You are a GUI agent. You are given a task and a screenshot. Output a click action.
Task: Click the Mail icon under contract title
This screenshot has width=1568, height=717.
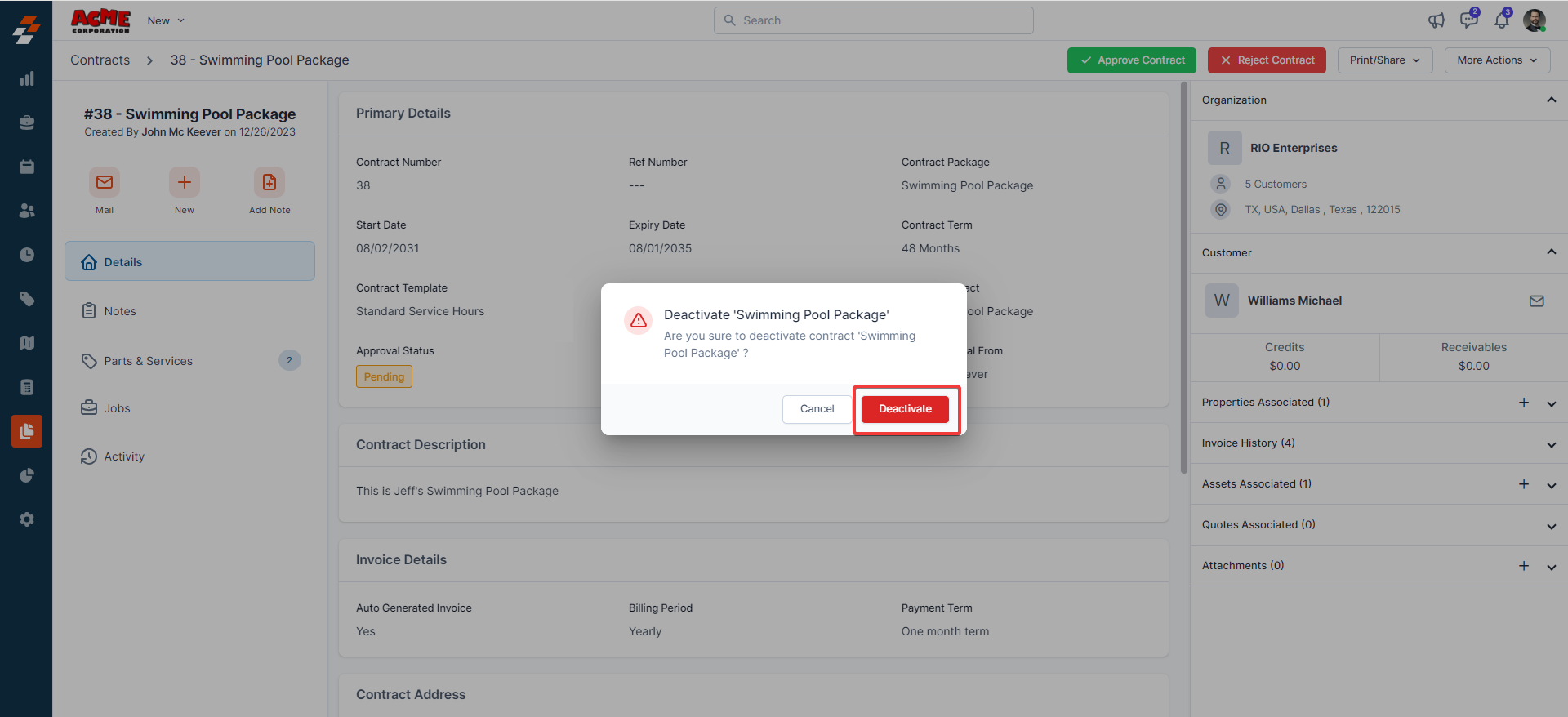[x=105, y=182]
